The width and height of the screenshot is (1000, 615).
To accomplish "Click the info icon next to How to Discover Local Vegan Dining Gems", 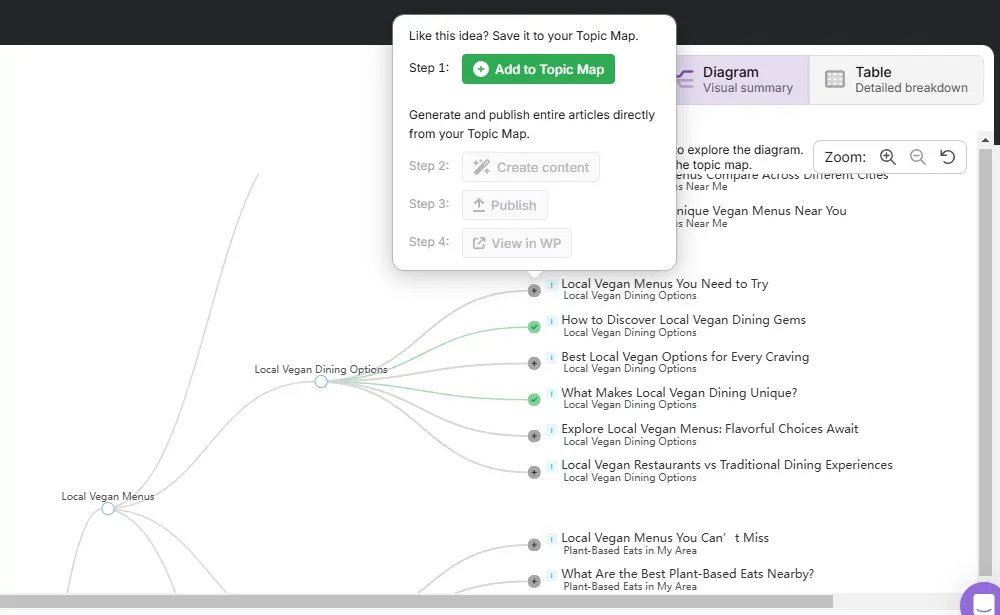I will pyautogui.click(x=552, y=322).
